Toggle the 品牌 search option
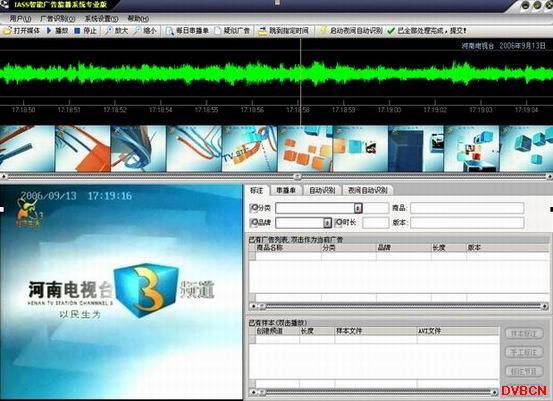The width and height of the screenshot is (553, 401). click(254, 223)
